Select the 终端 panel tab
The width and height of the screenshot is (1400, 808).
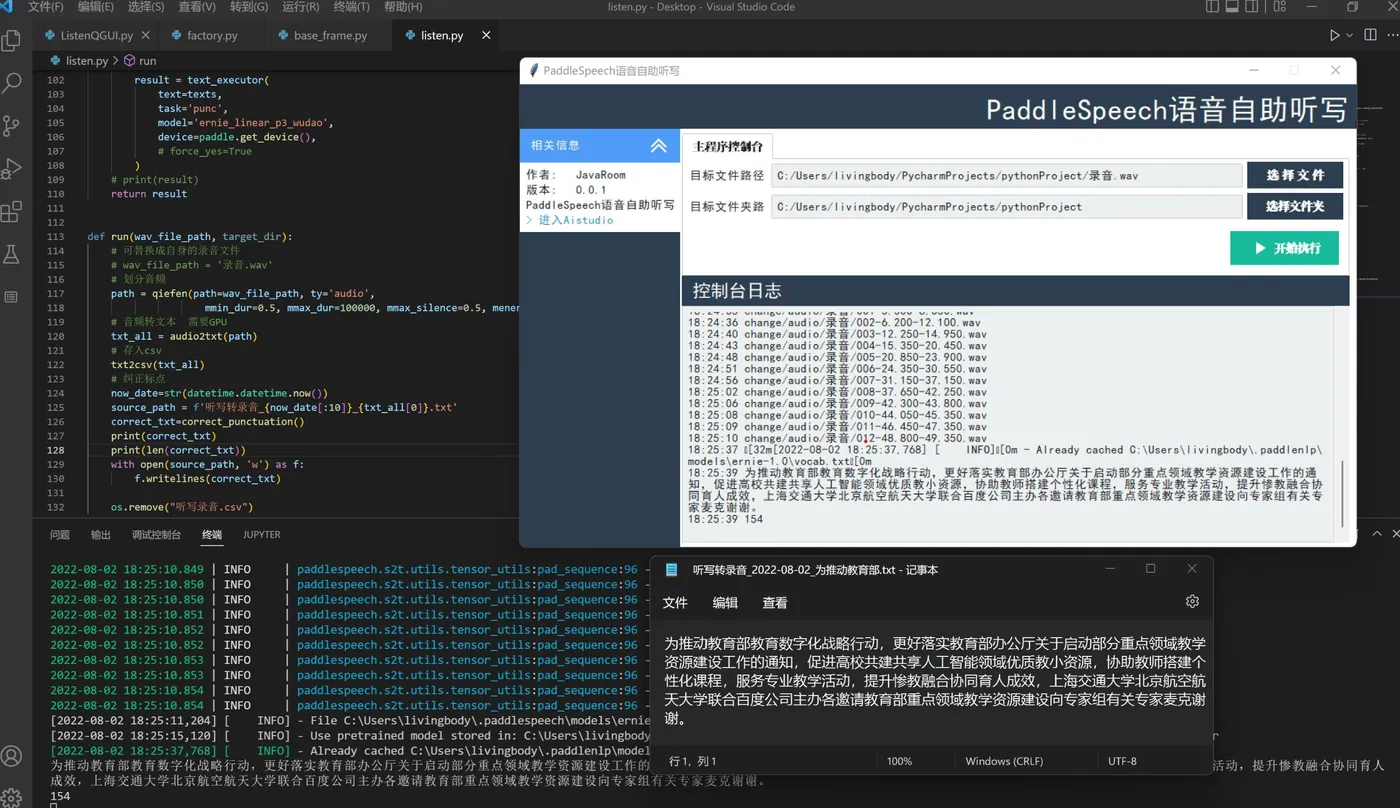pyautogui.click(x=212, y=535)
